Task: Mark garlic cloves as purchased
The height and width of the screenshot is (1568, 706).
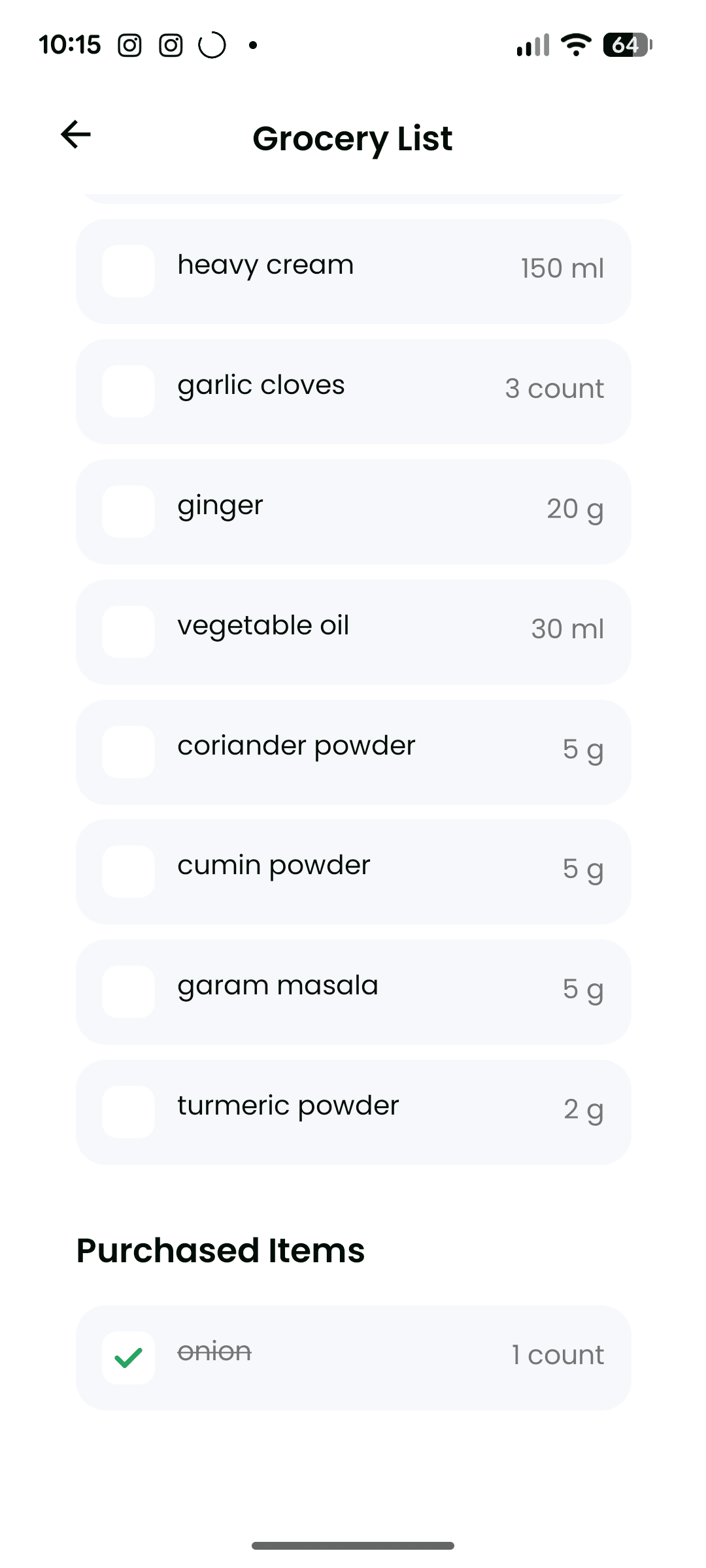Action: coord(128,391)
